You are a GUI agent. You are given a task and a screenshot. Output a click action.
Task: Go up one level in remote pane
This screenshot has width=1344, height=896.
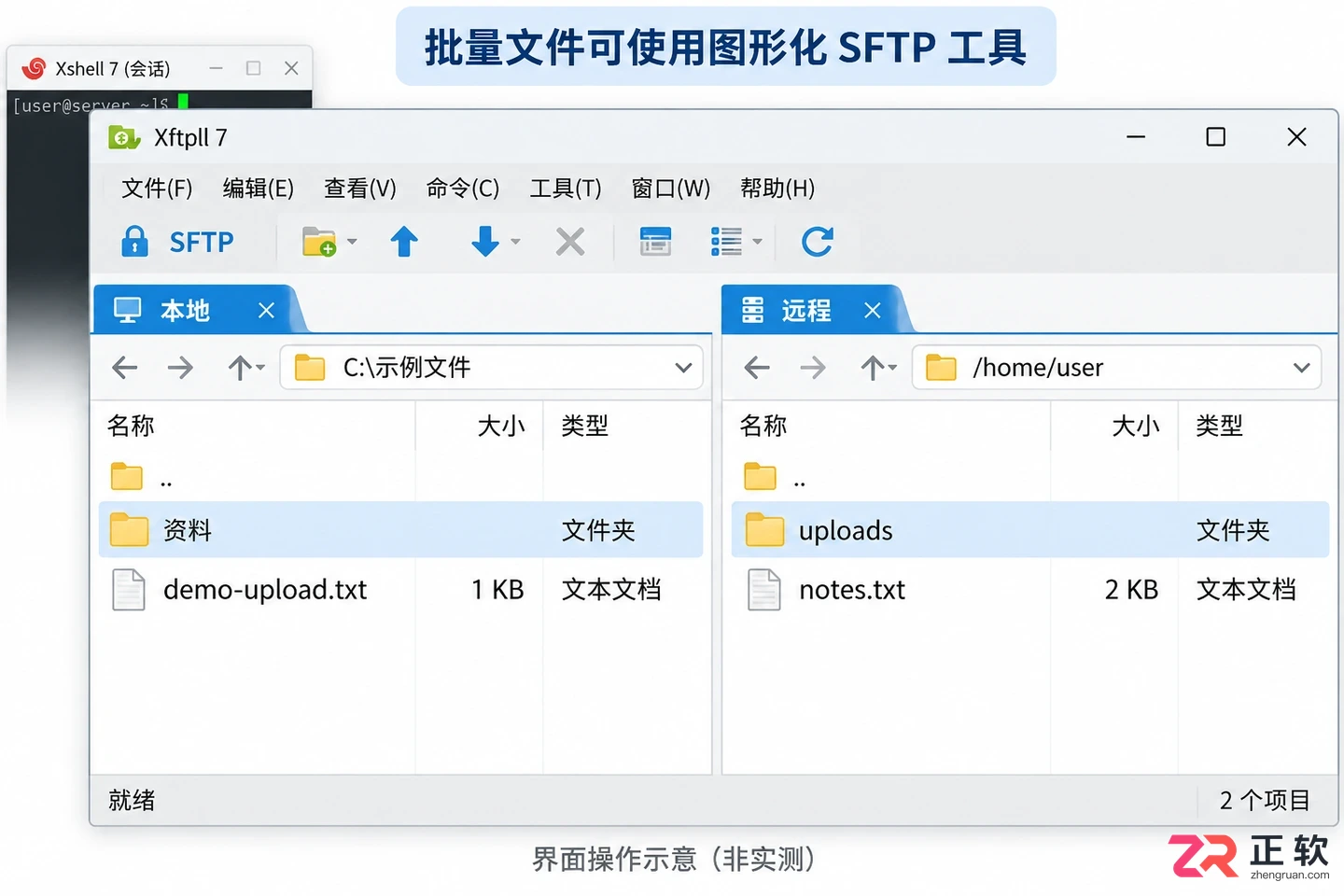[873, 368]
